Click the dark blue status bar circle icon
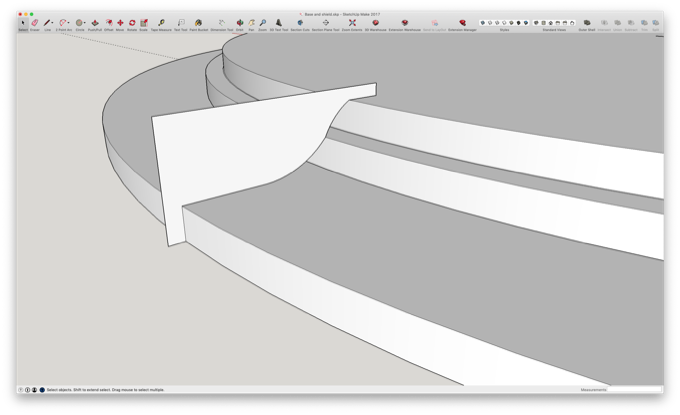Image resolution: width=680 pixels, height=415 pixels. point(42,390)
